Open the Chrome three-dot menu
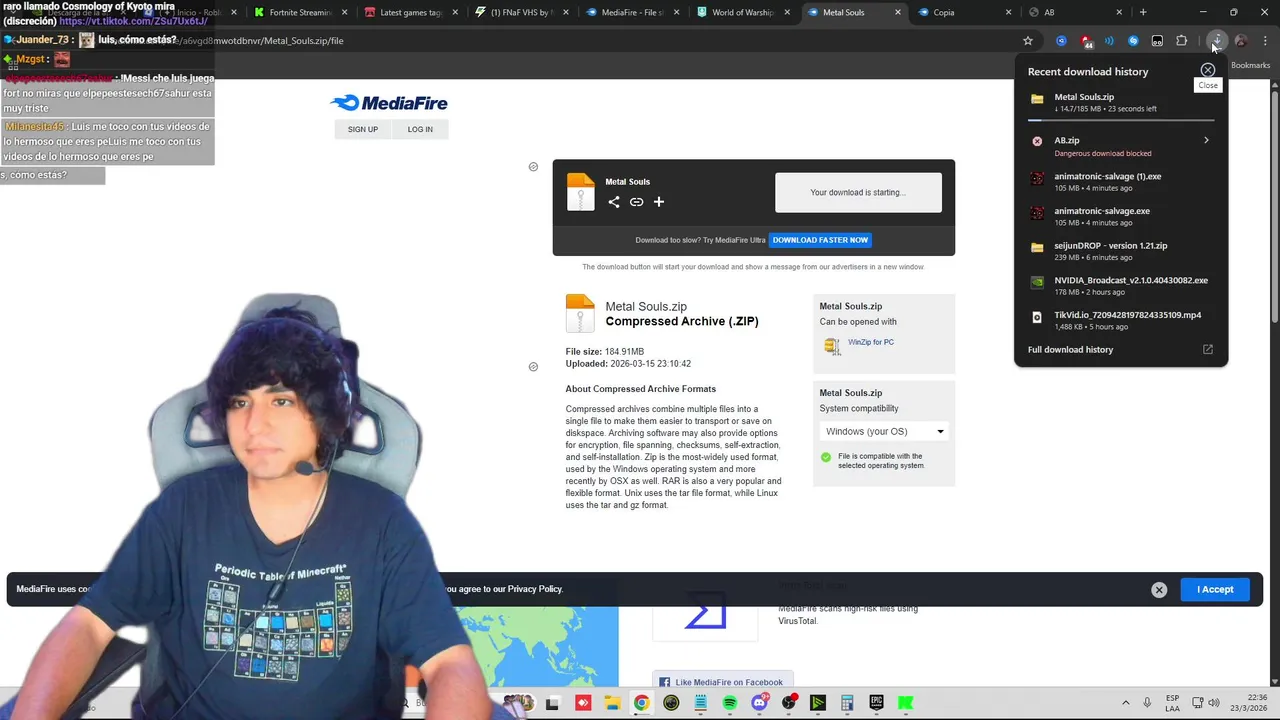1280x720 pixels. [x=1265, y=41]
